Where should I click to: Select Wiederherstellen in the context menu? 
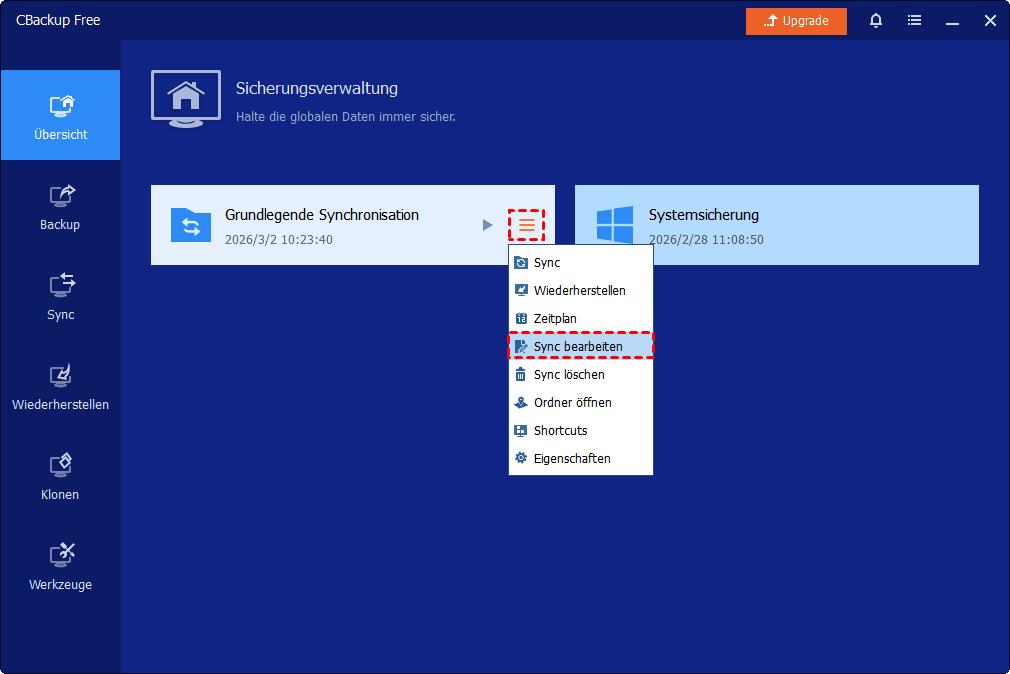[580, 291]
